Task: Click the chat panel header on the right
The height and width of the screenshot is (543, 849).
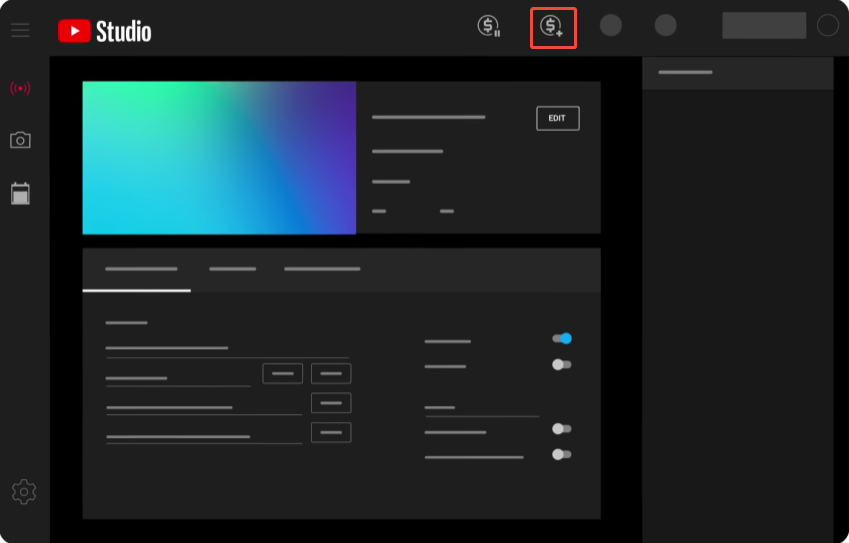Action: pos(737,73)
